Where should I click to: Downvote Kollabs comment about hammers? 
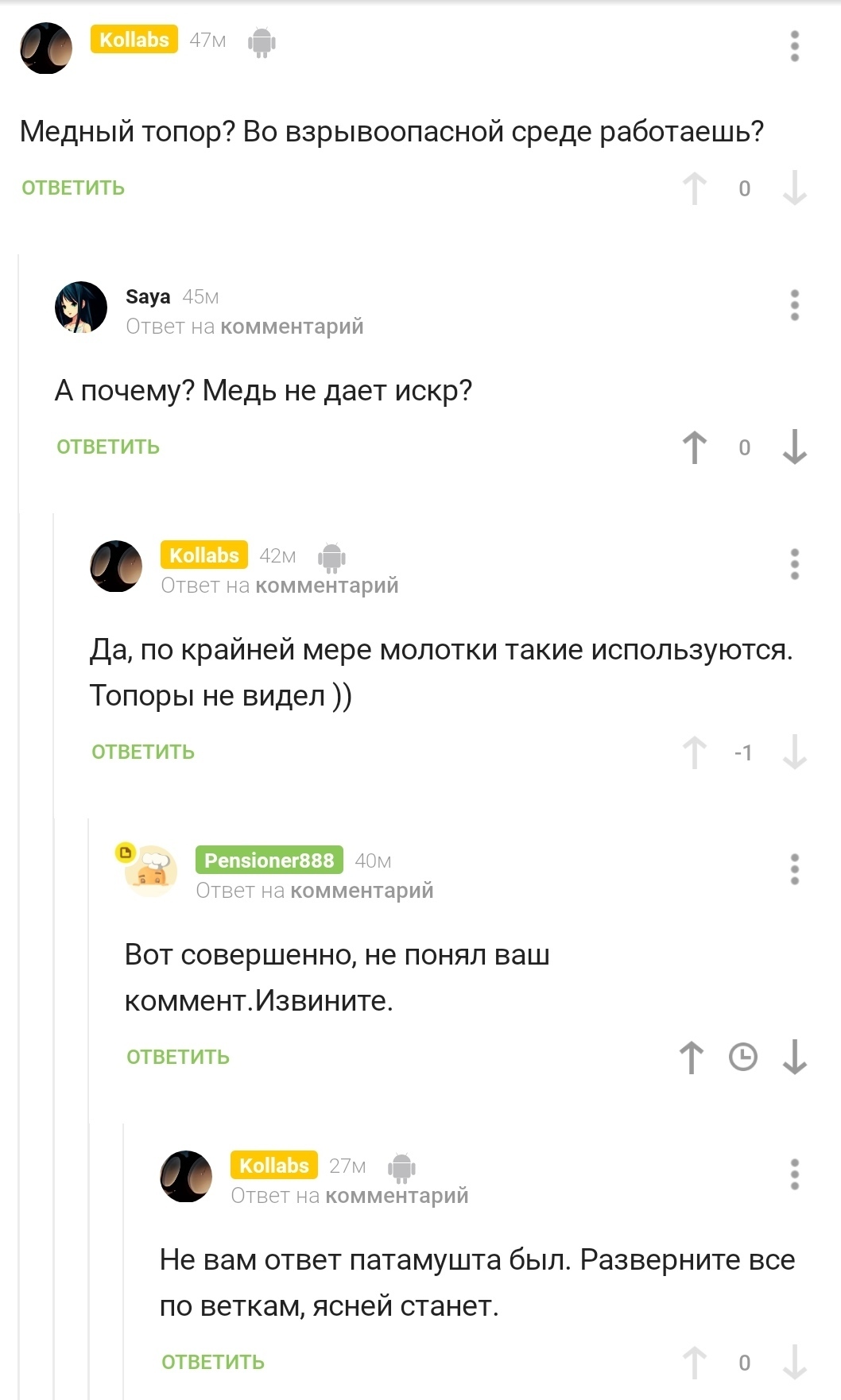tap(794, 752)
